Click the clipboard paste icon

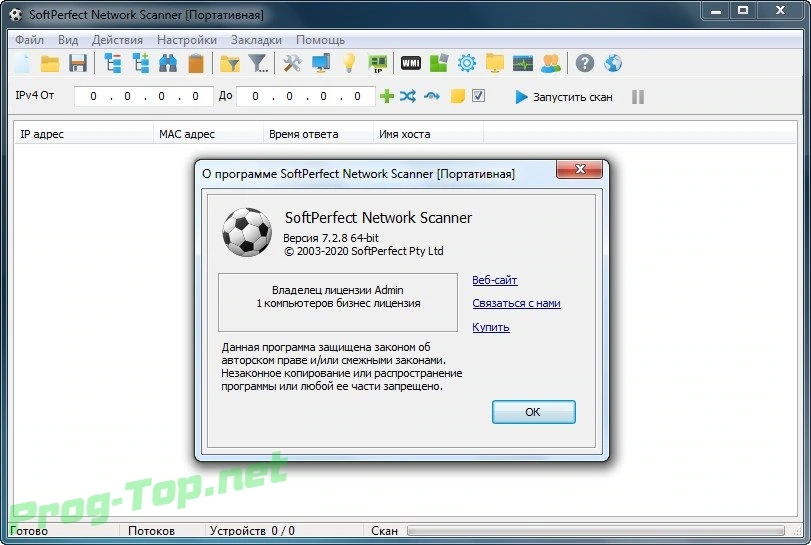(x=196, y=64)
